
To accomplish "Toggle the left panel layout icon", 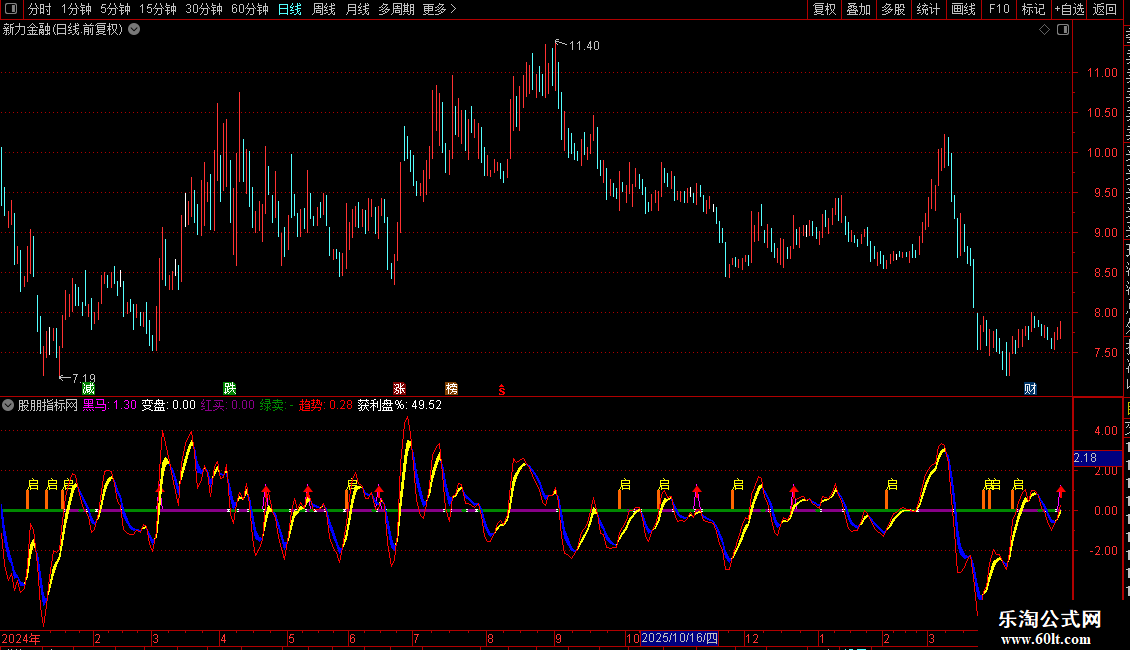I will point(11,9).
